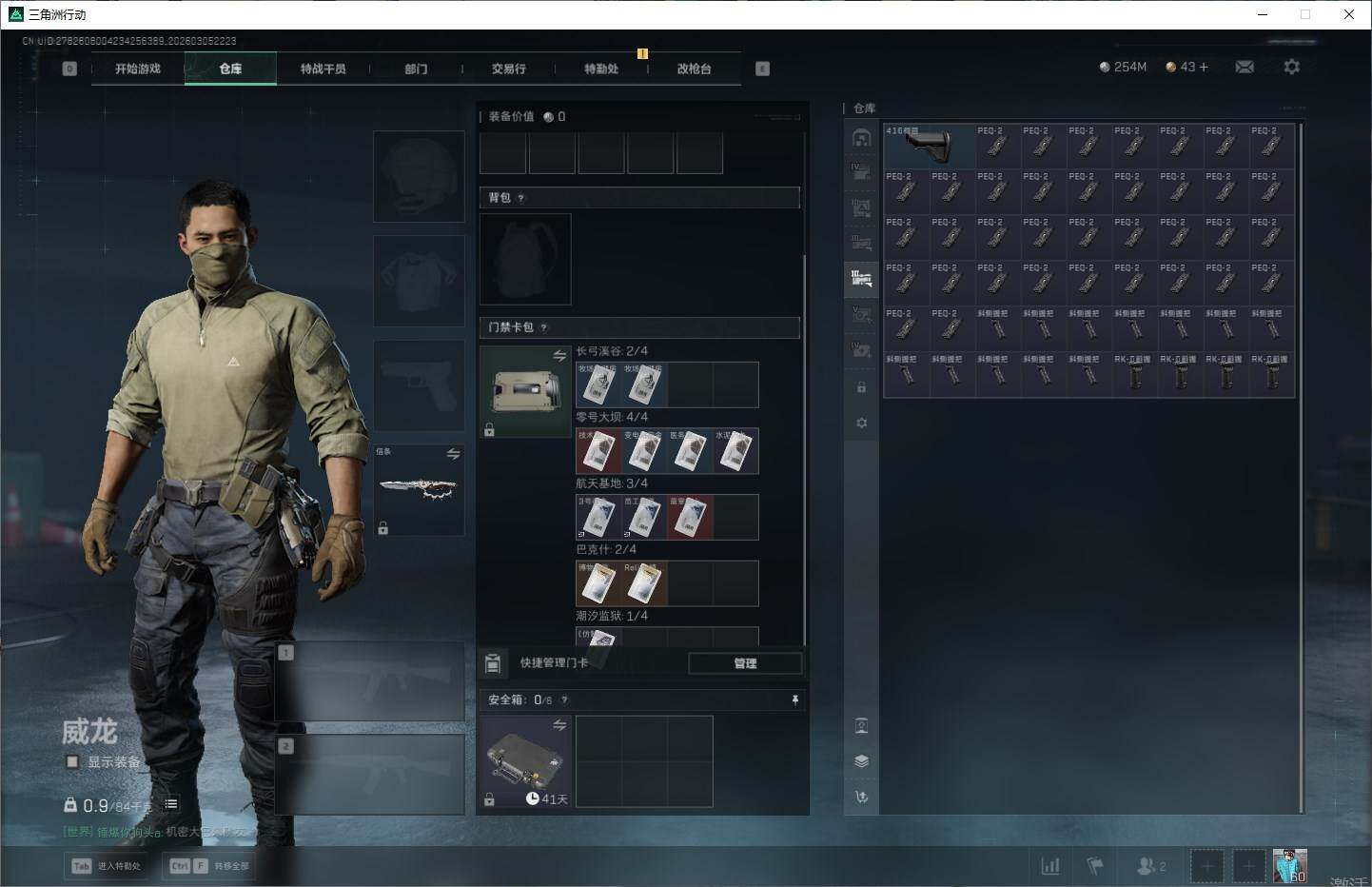
Task: Open the lower IV warehouse container tab
Action: point(861,349)
